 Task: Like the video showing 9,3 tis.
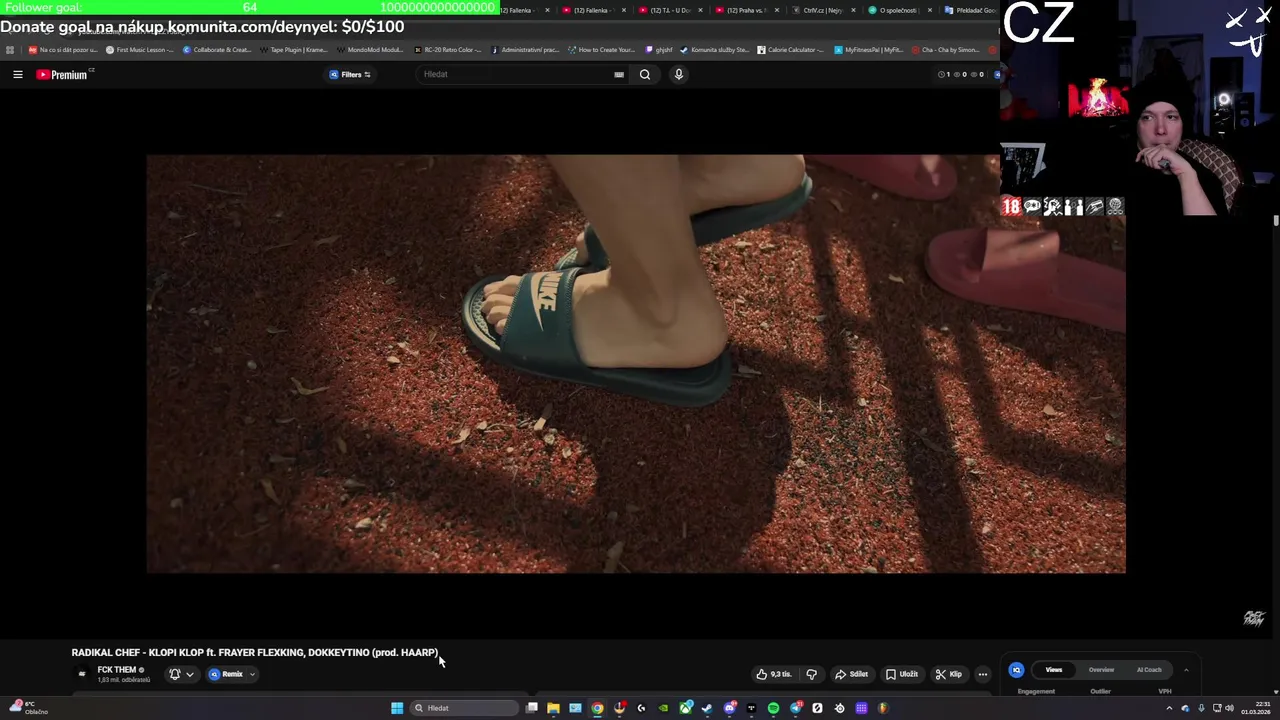tap(773, 674)
